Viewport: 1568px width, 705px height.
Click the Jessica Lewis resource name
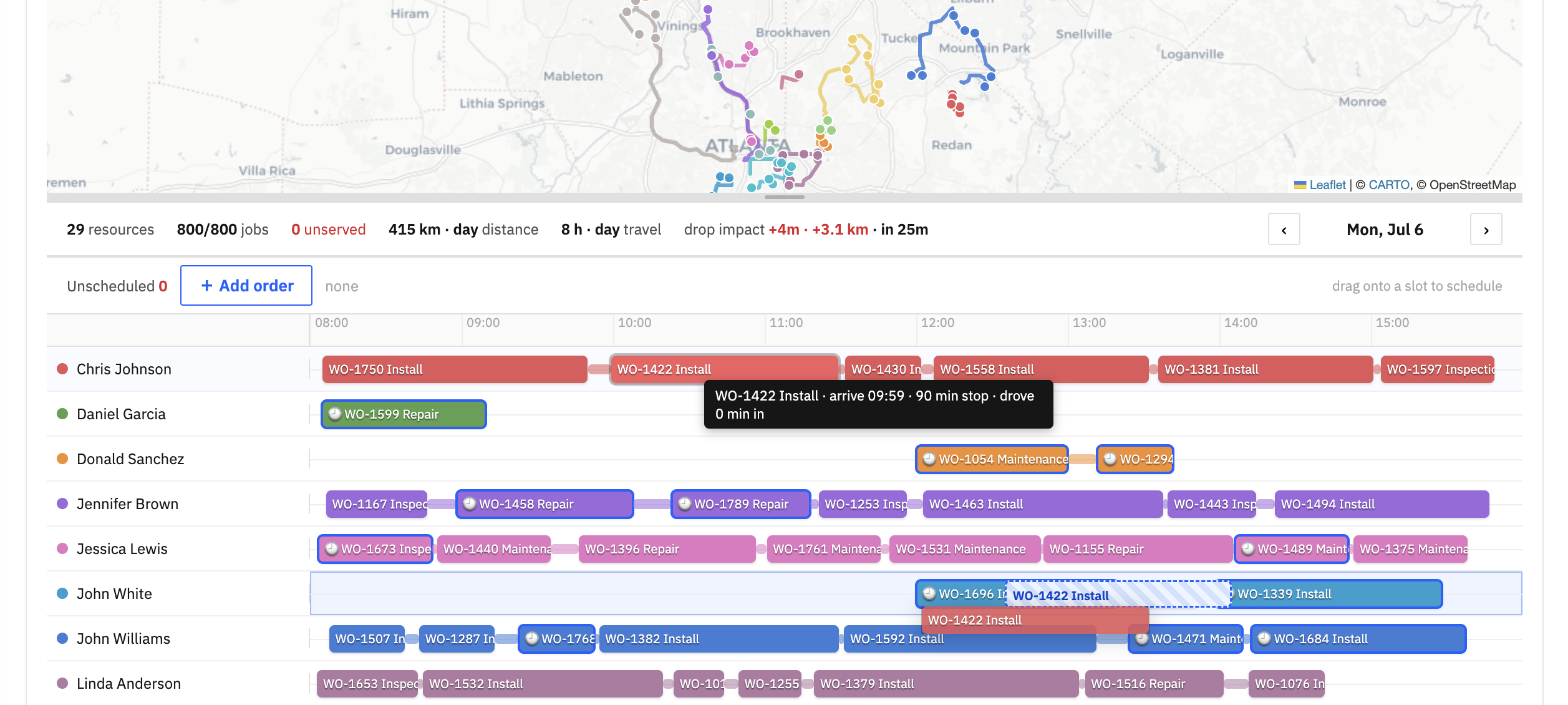(122, 549)
